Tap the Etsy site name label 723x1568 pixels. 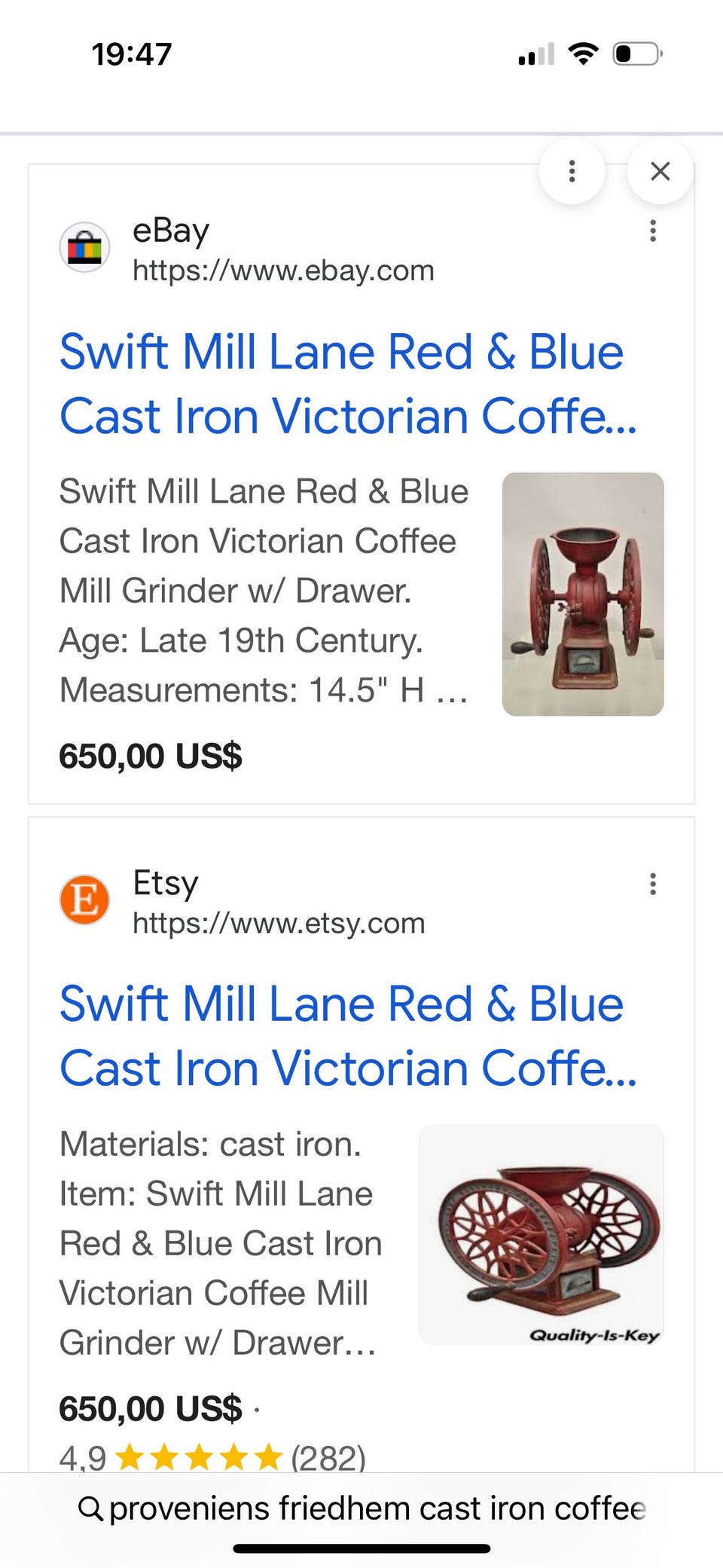pos(166,883)
